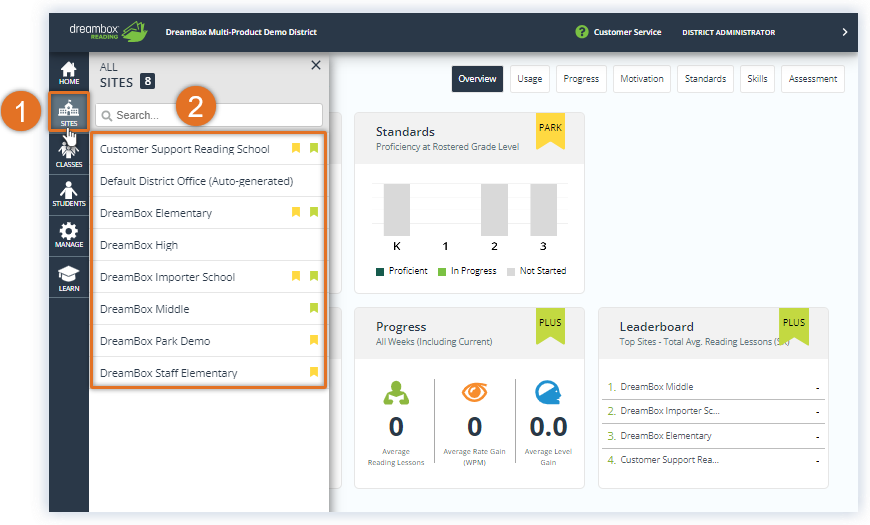The height and width of the screenshot is (525, 870).
Task: Open DreamBox Importer Sc... in Leaderboard
Action: tap(670, 411)
